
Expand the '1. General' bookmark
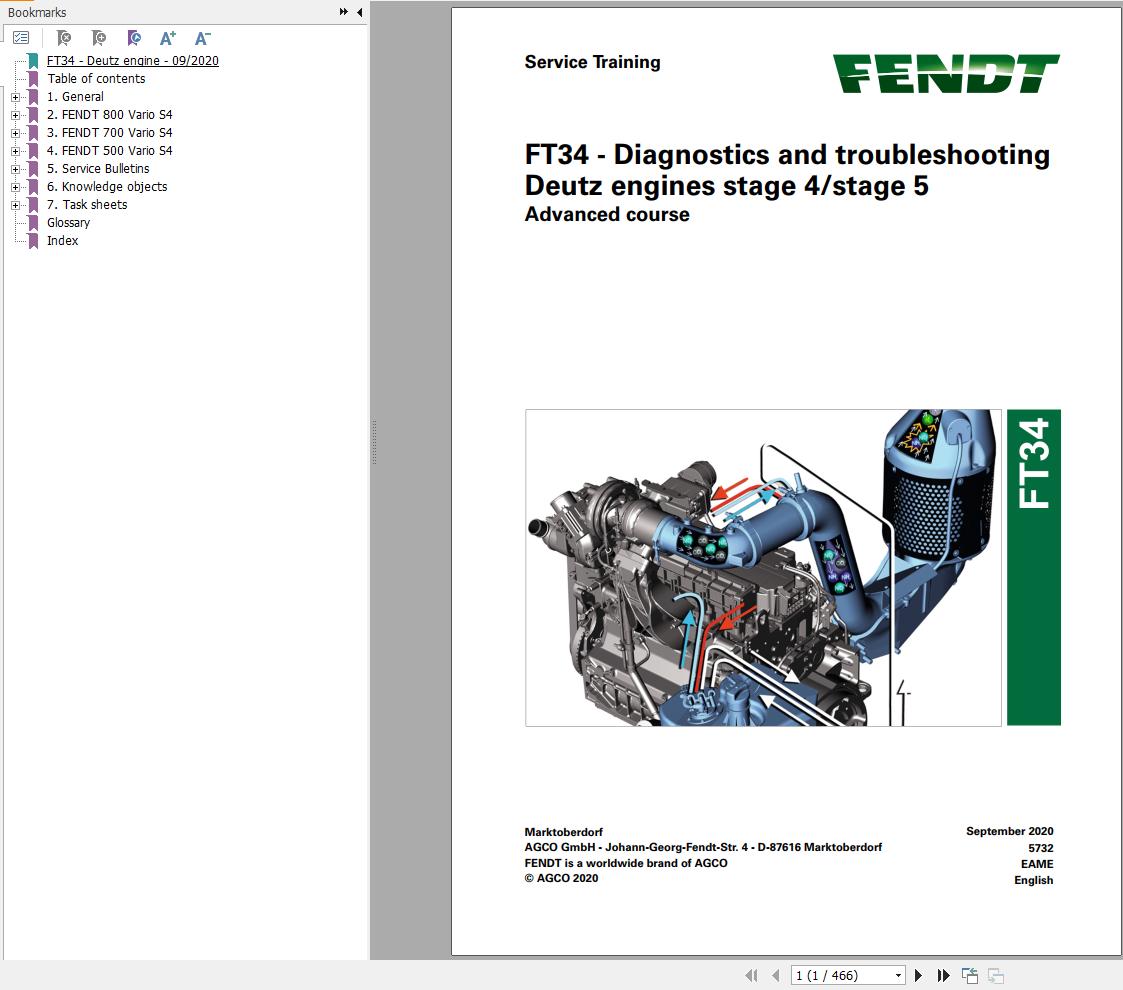point(16,97)
